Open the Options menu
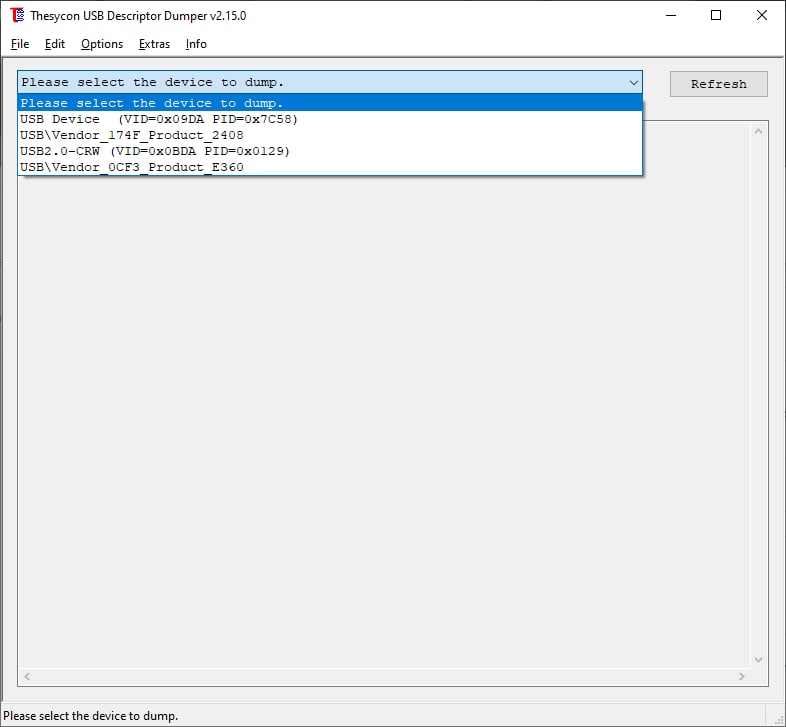The height and width of the screenshot is (727, 786). coord(102,44)
